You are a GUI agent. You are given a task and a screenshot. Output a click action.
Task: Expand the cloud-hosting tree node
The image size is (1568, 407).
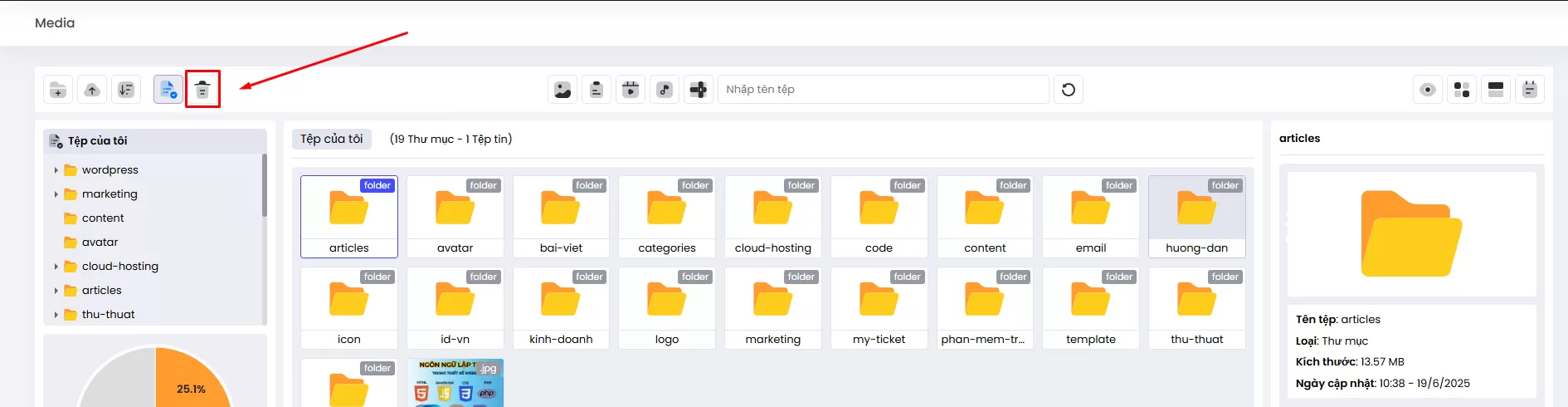(x=56, y=267)
